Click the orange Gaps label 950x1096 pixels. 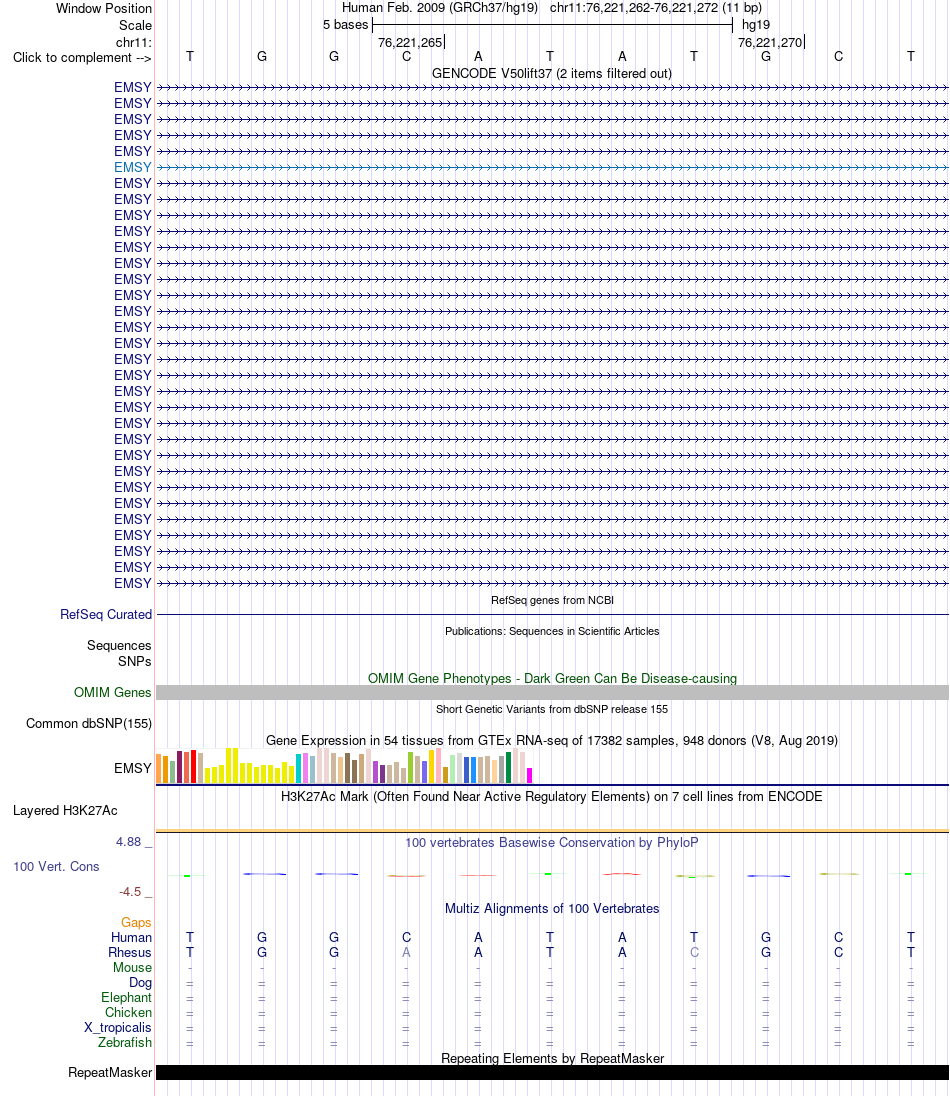(x=136, y=923)
